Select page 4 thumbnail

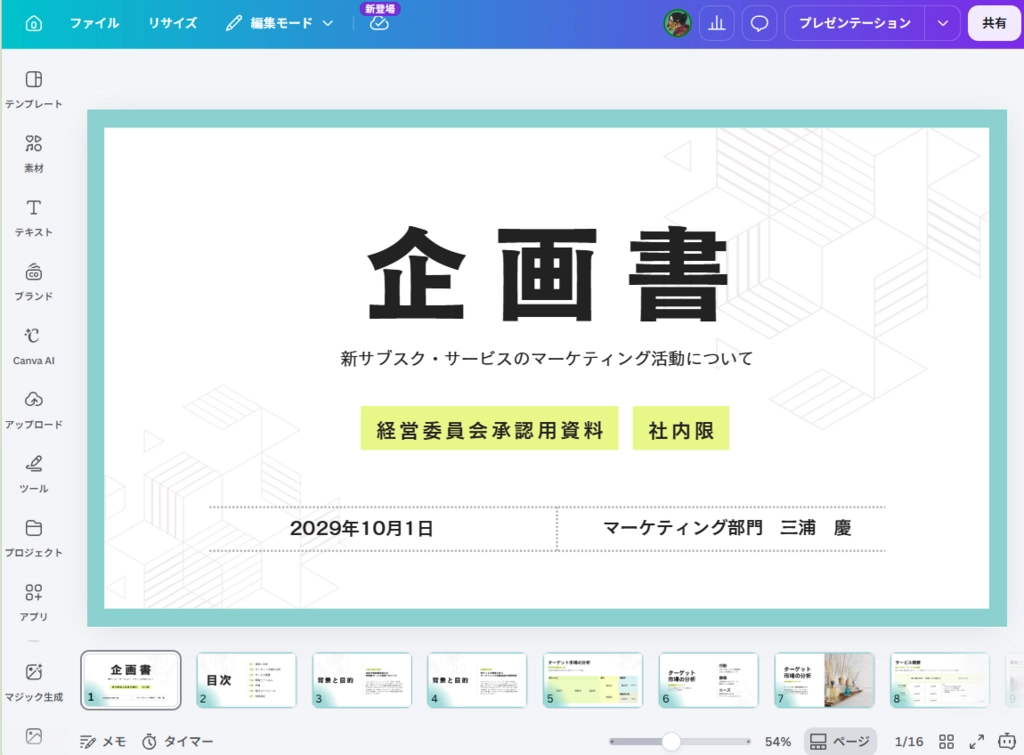(x=477, y=680)
